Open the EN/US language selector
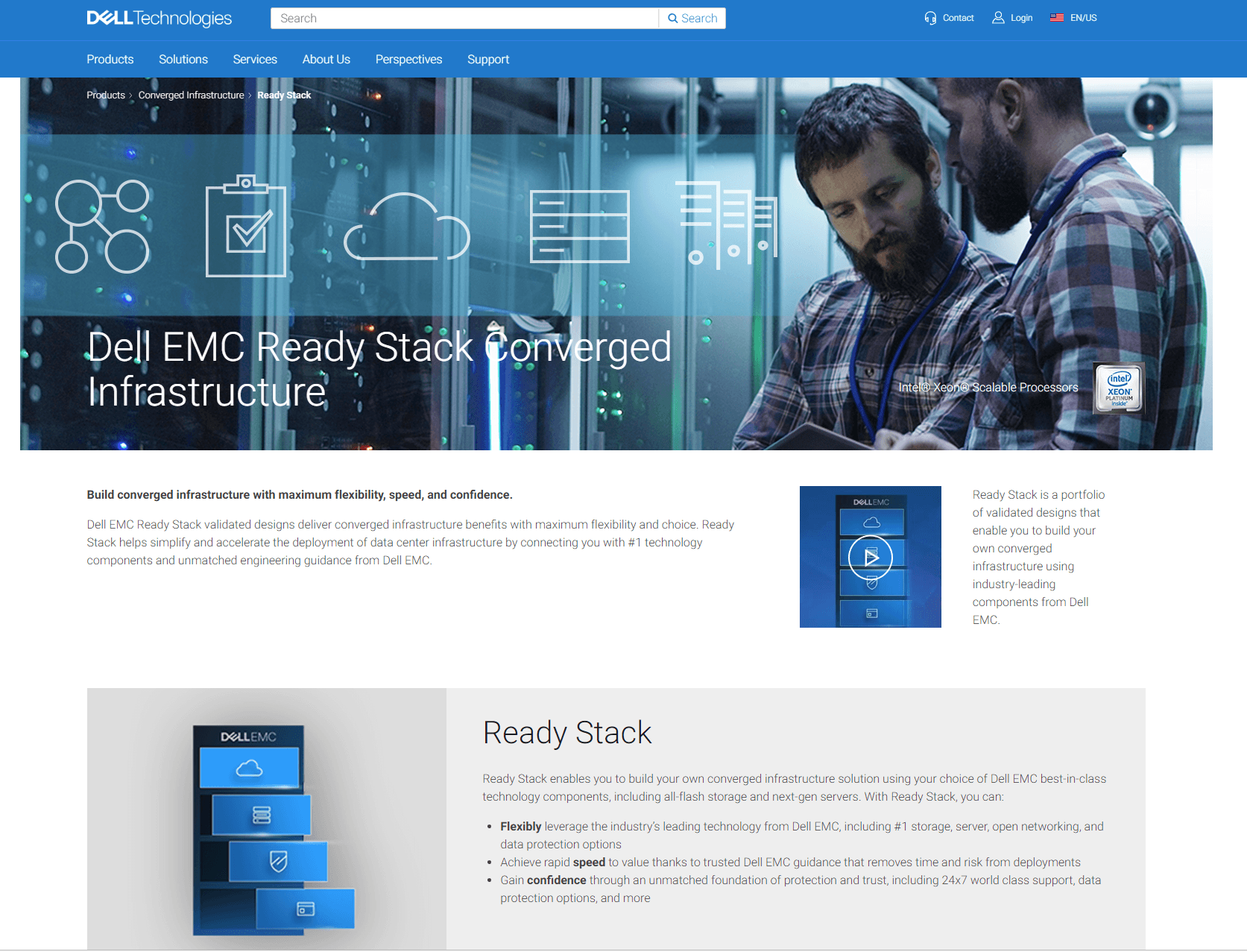This screenshot has width=1247, height=952. click(1083, 18)
